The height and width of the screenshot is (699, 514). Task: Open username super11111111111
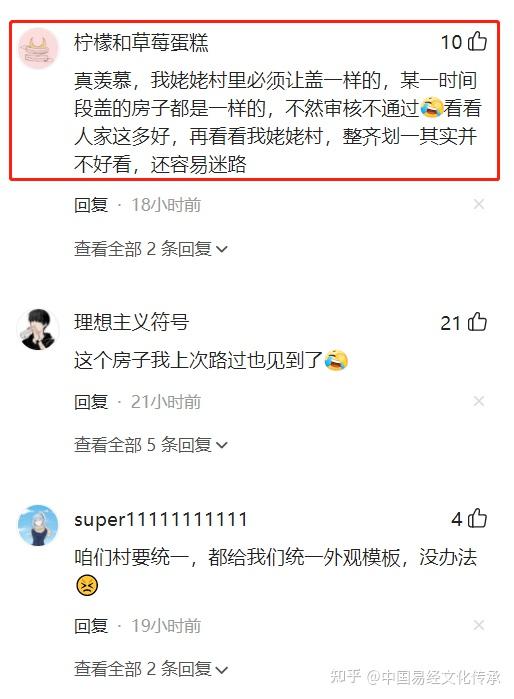(160, 520)
